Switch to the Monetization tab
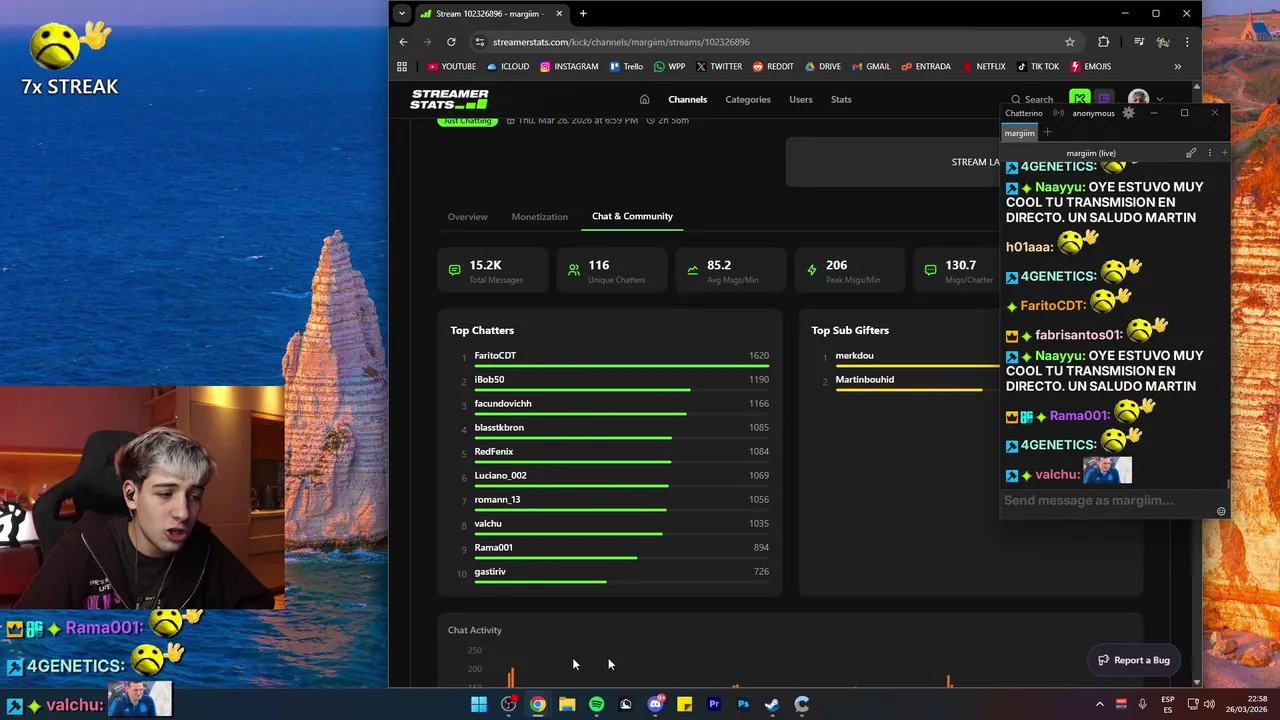 (x=539, y=217)
